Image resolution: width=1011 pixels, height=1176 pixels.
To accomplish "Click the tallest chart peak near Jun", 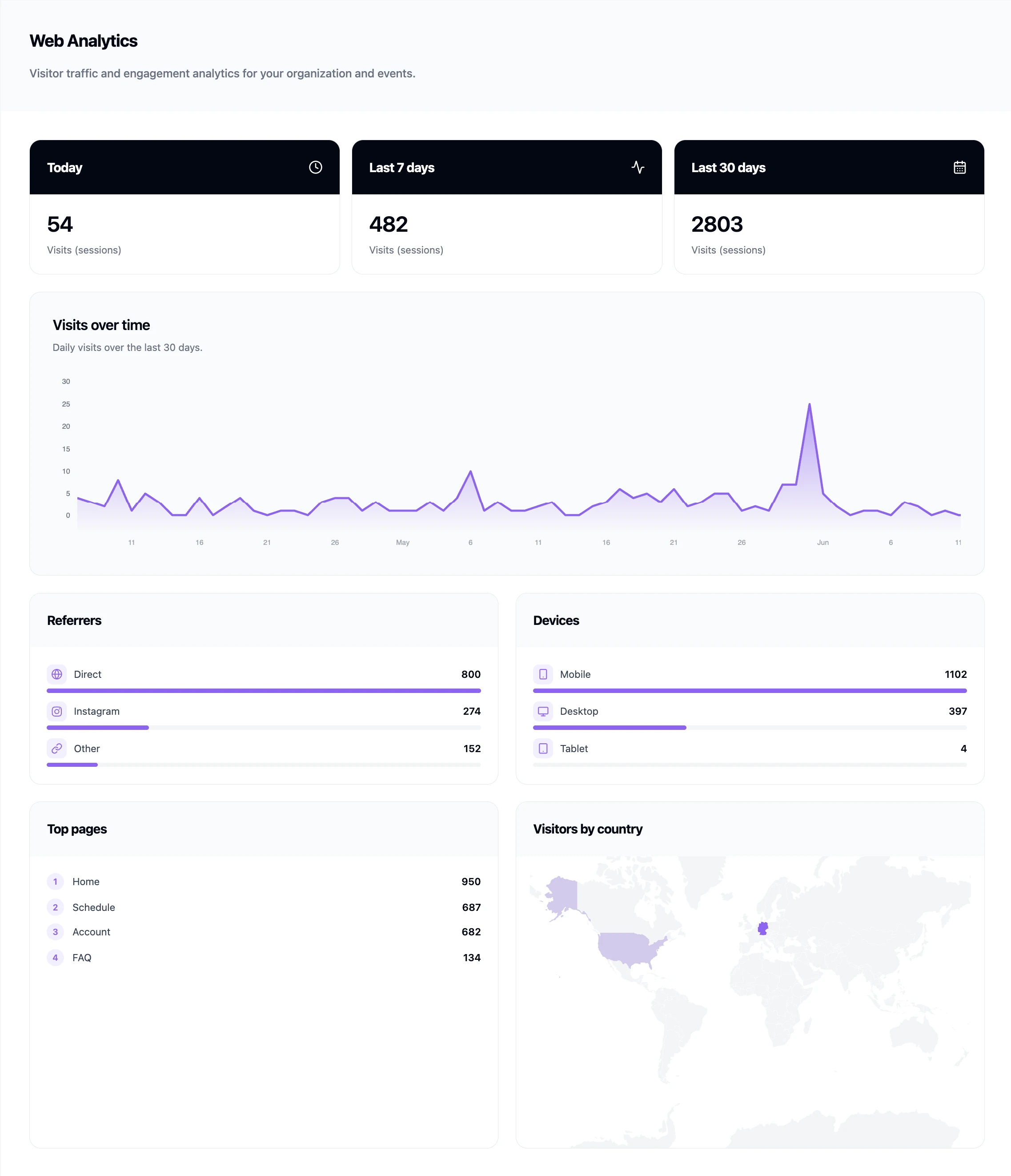I will pyautogui.click(x=809, y=405).
